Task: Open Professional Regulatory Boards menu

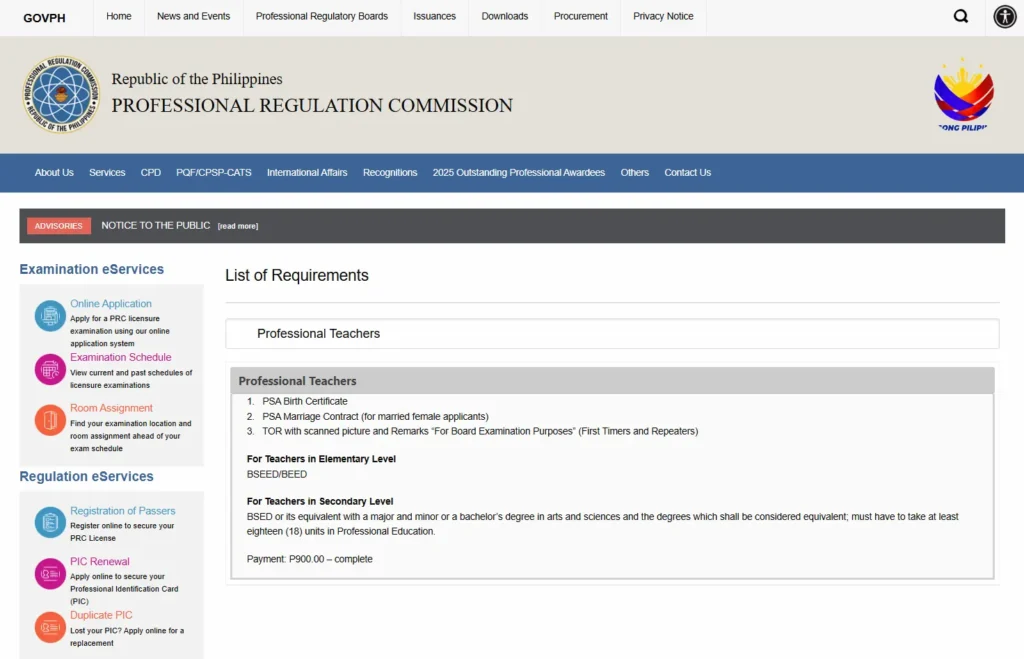Action: (322, 16)
